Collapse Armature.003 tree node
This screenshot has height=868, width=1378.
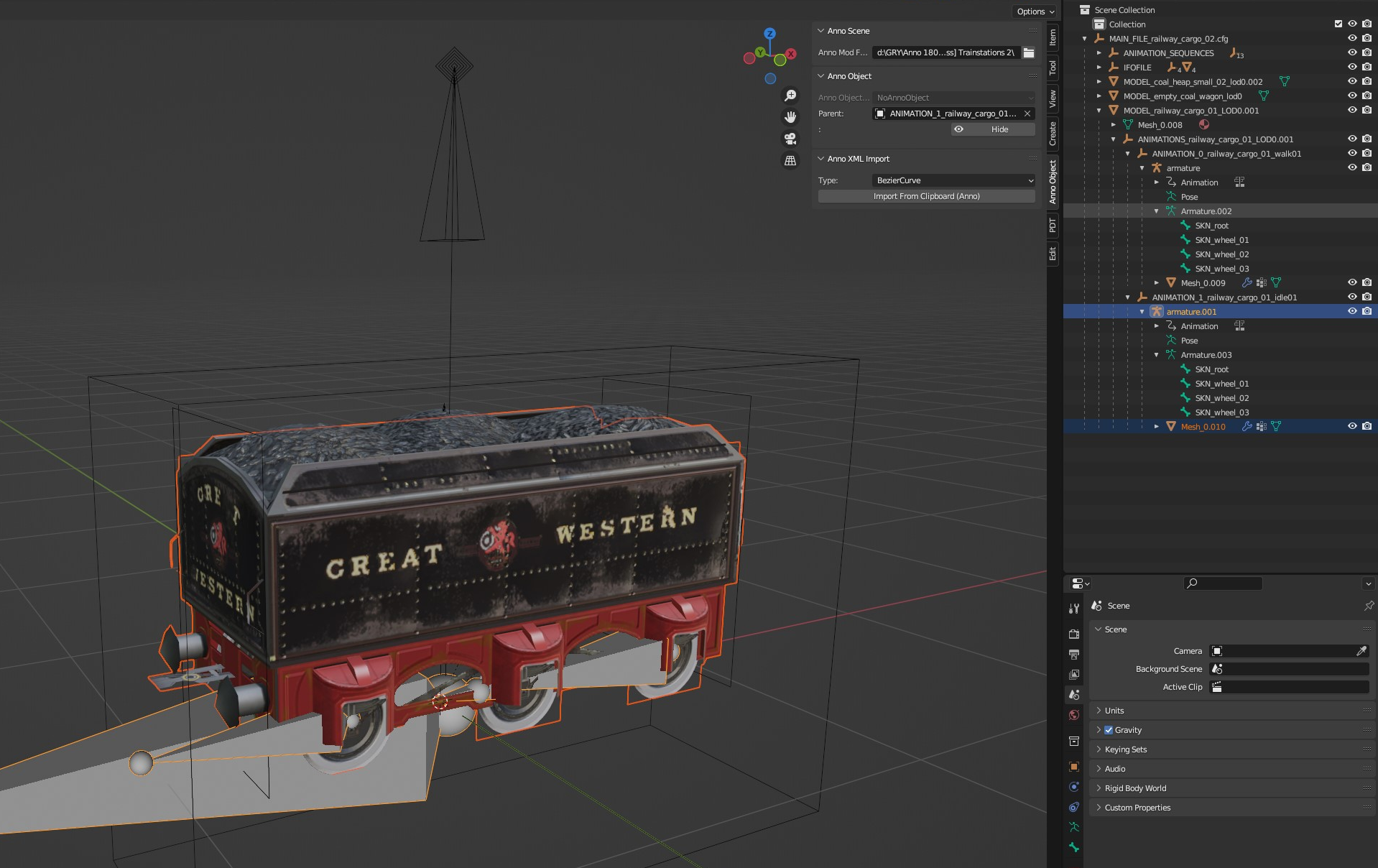coord(1156,355)
